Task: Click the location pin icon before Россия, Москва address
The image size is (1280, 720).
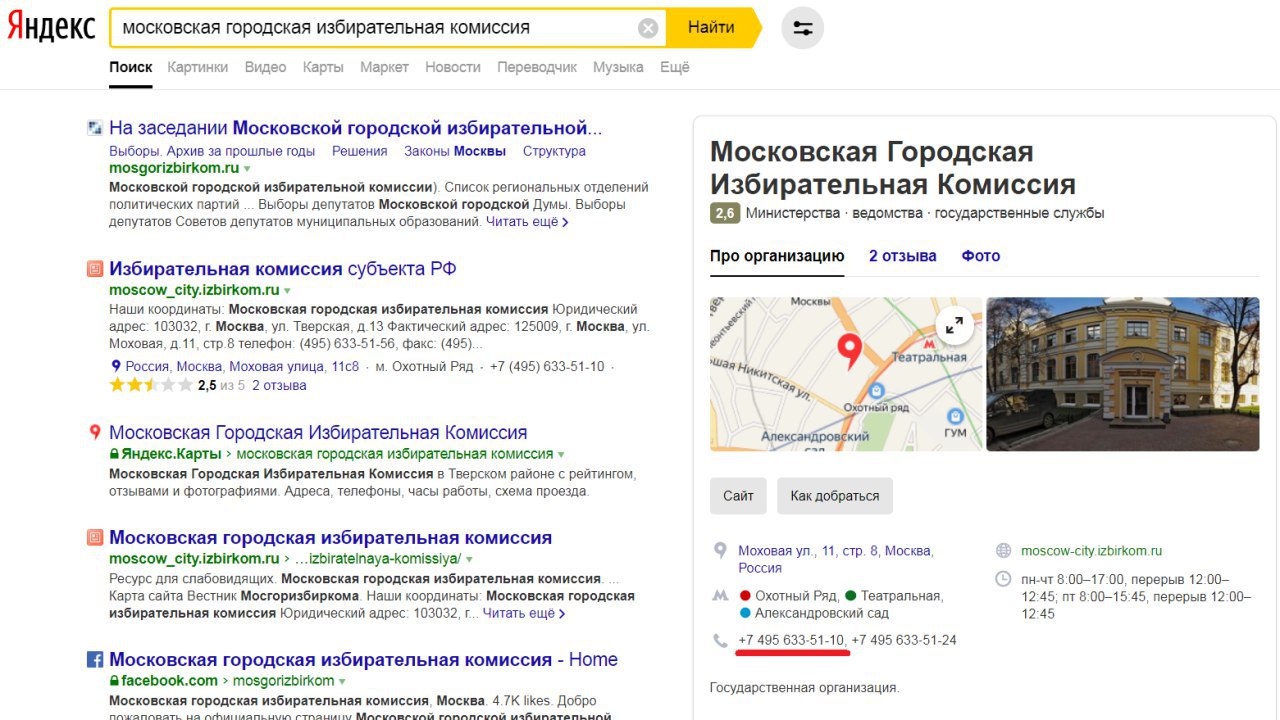Action: 116,366
